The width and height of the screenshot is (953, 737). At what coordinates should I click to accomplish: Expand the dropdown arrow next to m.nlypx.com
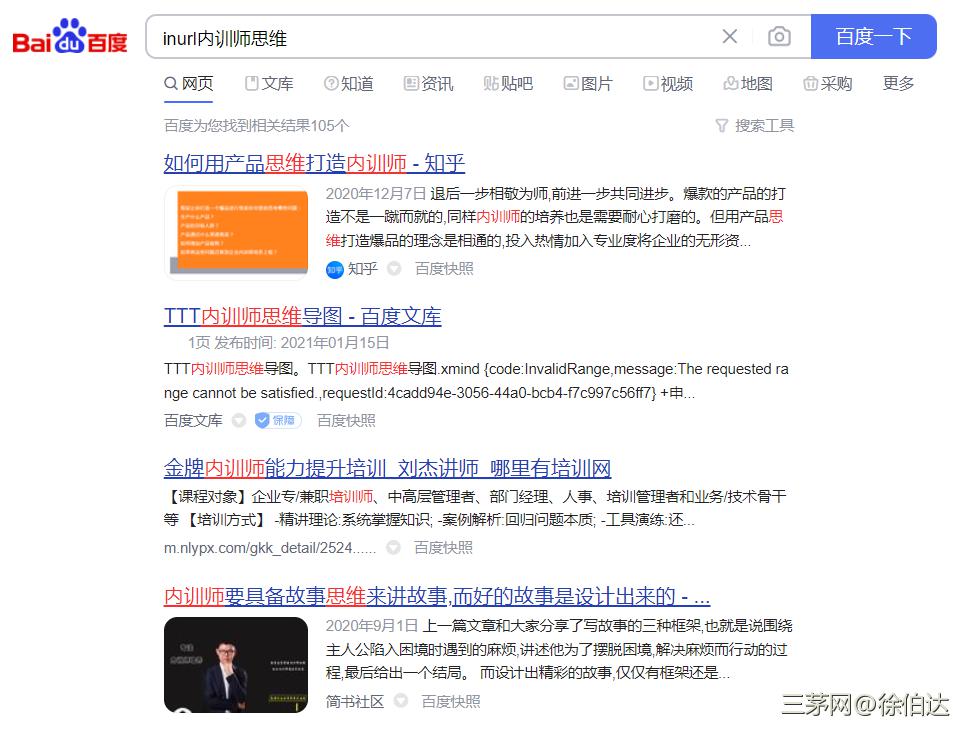point(394,547)
